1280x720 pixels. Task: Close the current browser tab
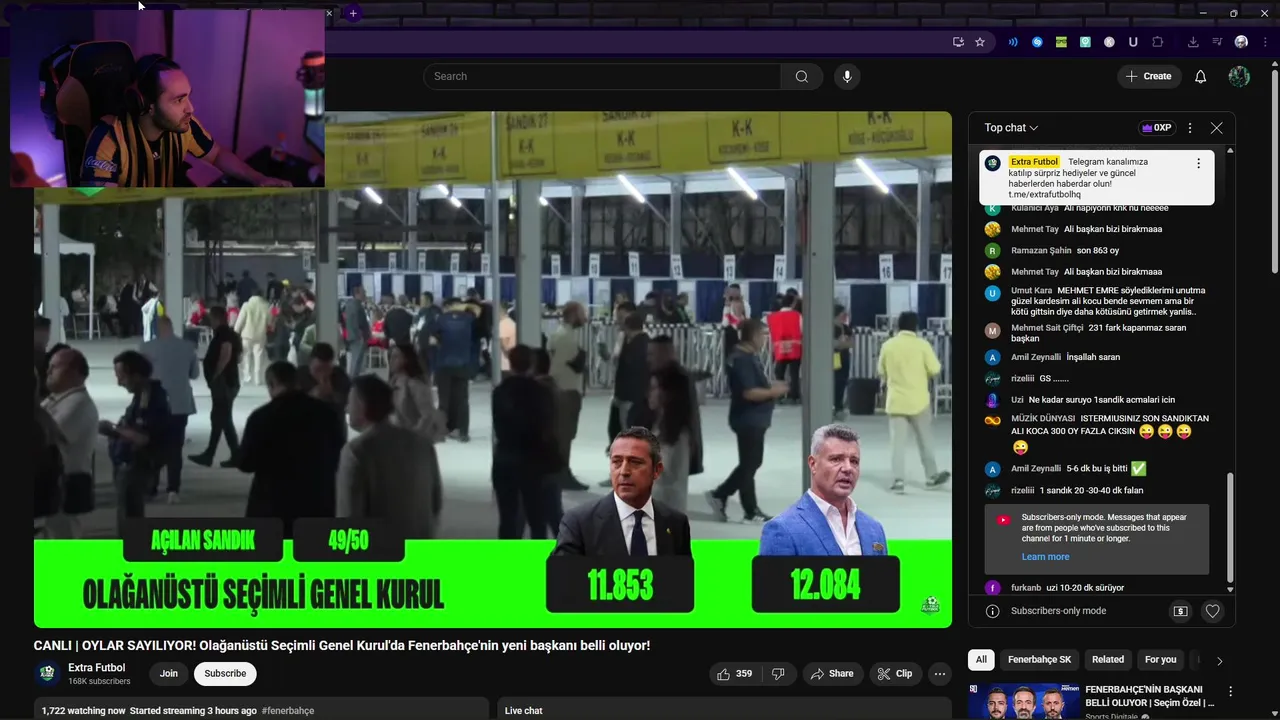tap(329, 13)
